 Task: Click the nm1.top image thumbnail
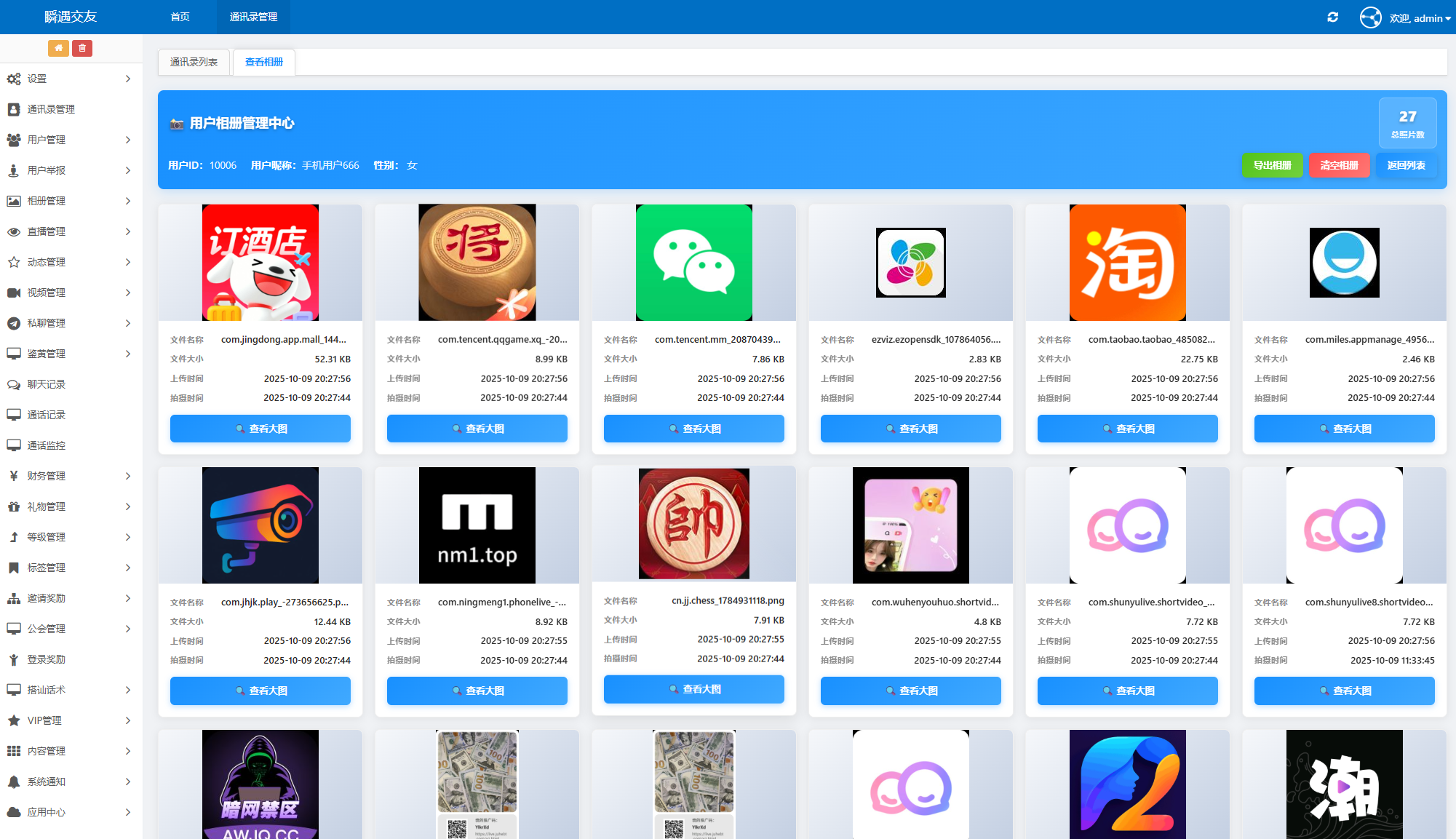[x=477, y=525]
